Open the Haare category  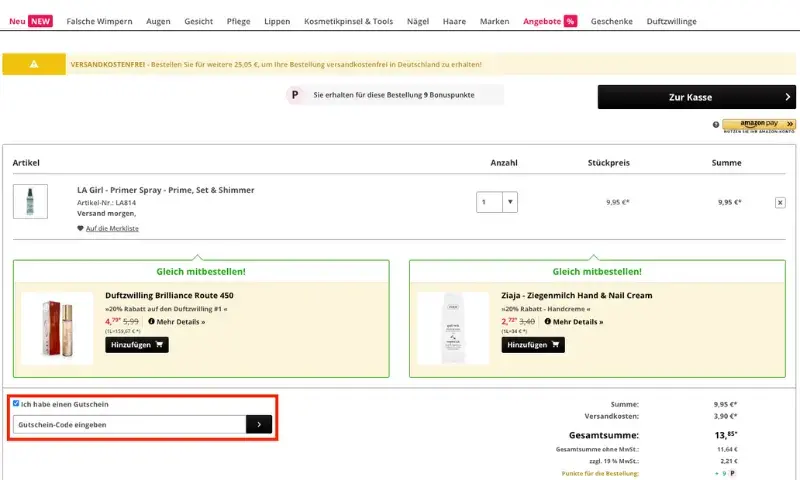click(454, 21)
